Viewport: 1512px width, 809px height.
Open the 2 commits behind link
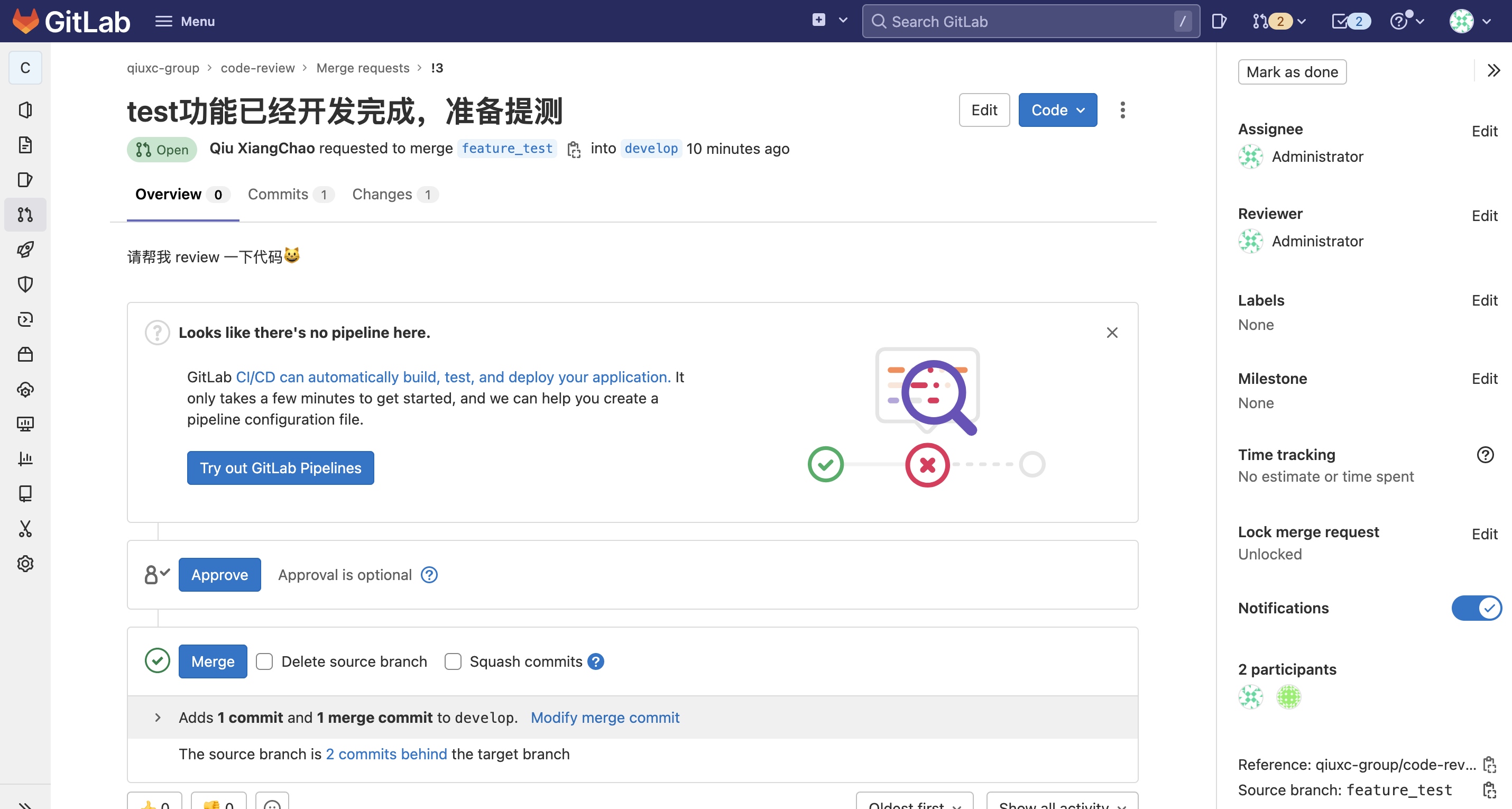[x=386, y=754]
